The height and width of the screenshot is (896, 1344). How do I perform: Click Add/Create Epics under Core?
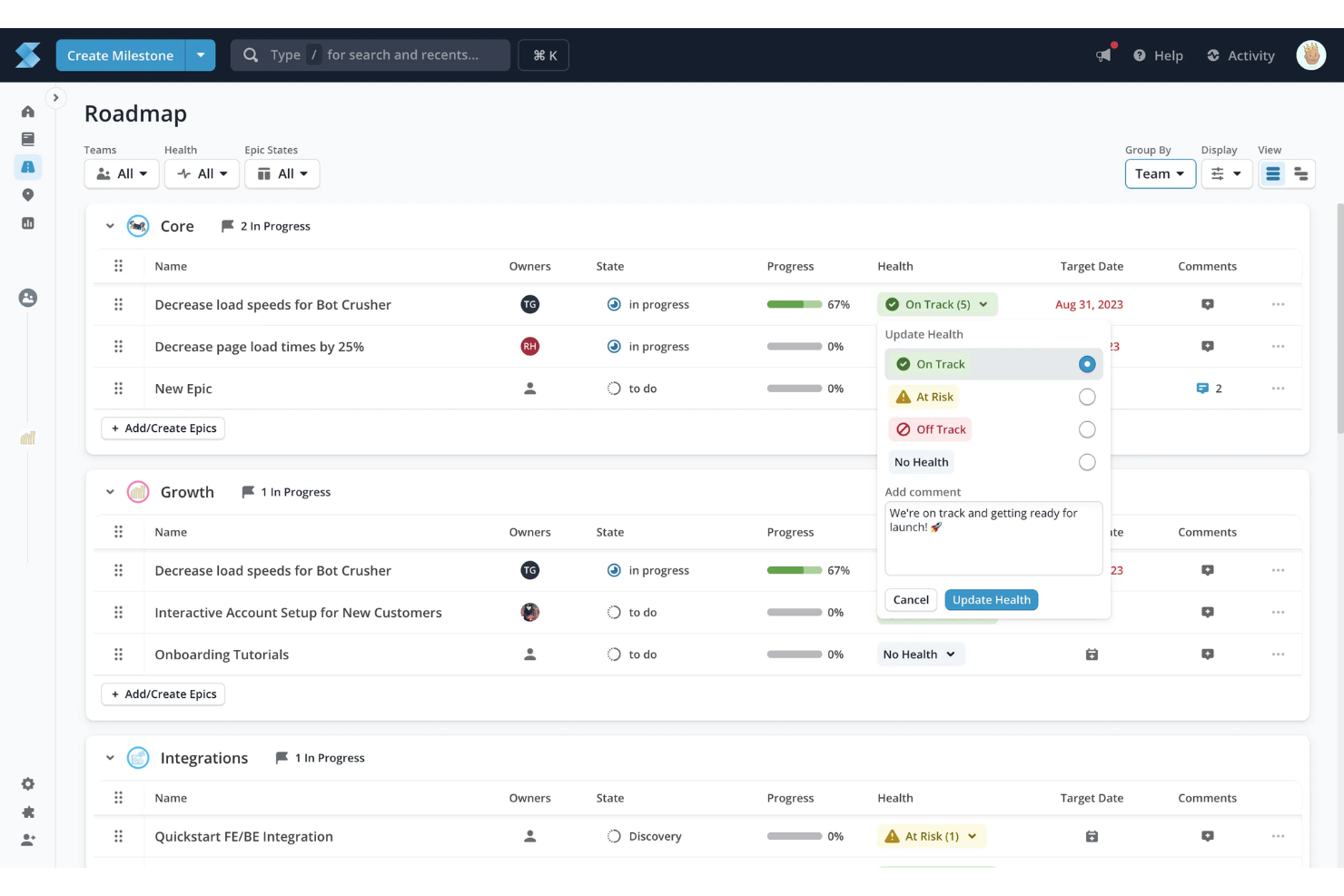(x=163, y=428)
